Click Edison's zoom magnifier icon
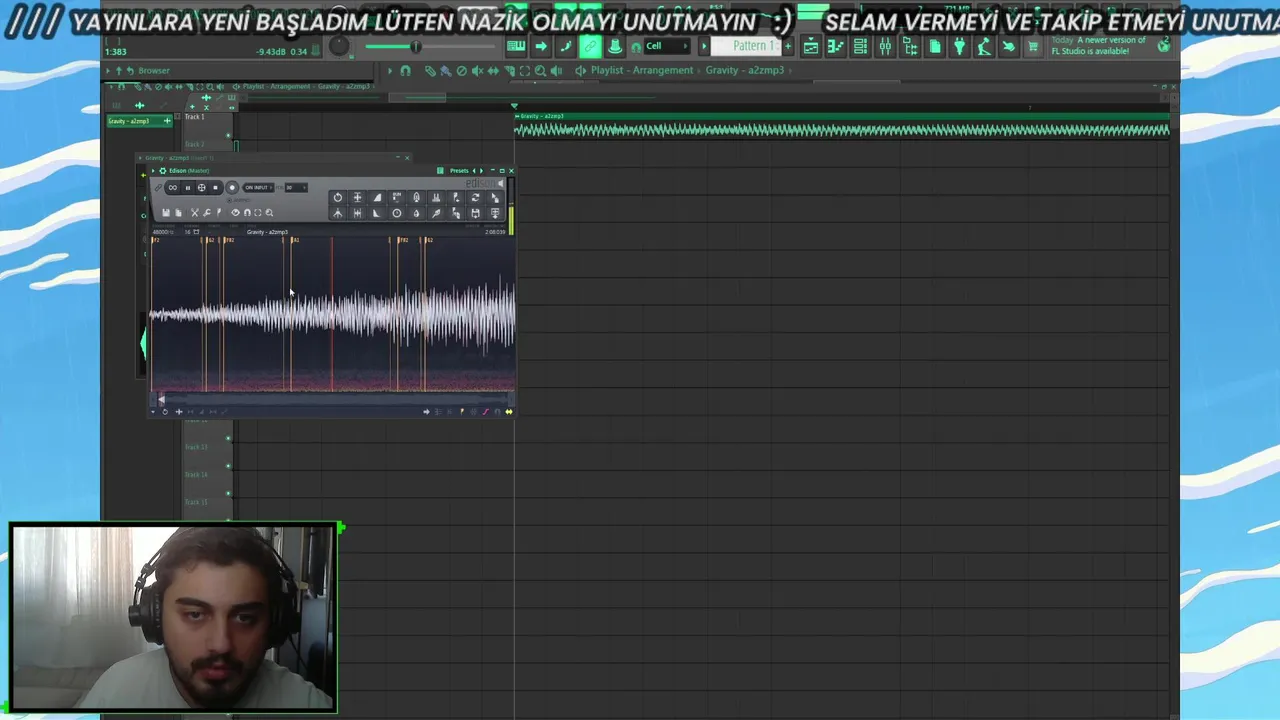 pos(269,213)
